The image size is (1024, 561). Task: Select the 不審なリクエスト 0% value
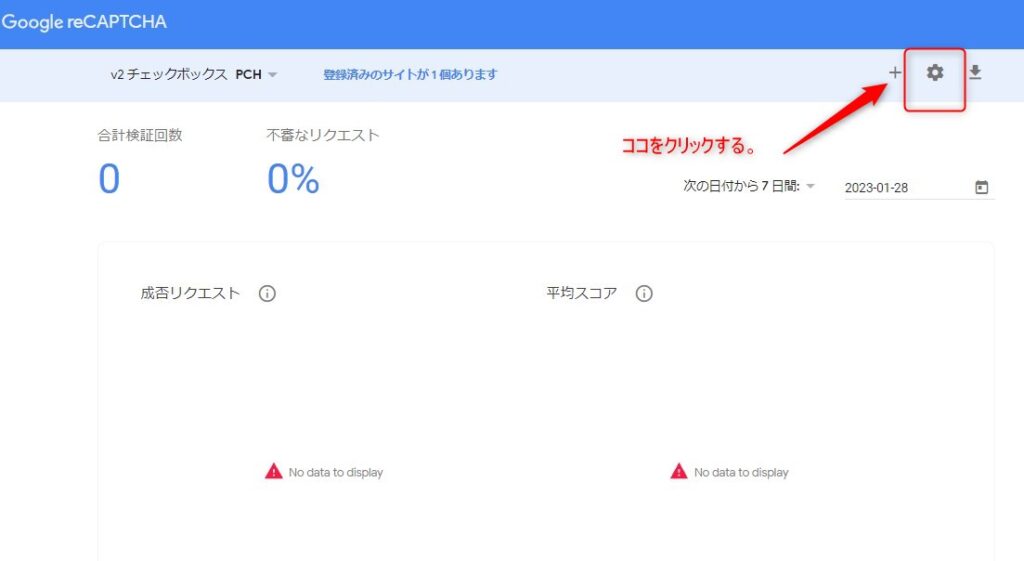pyautogui.click(x=293, y=180)
